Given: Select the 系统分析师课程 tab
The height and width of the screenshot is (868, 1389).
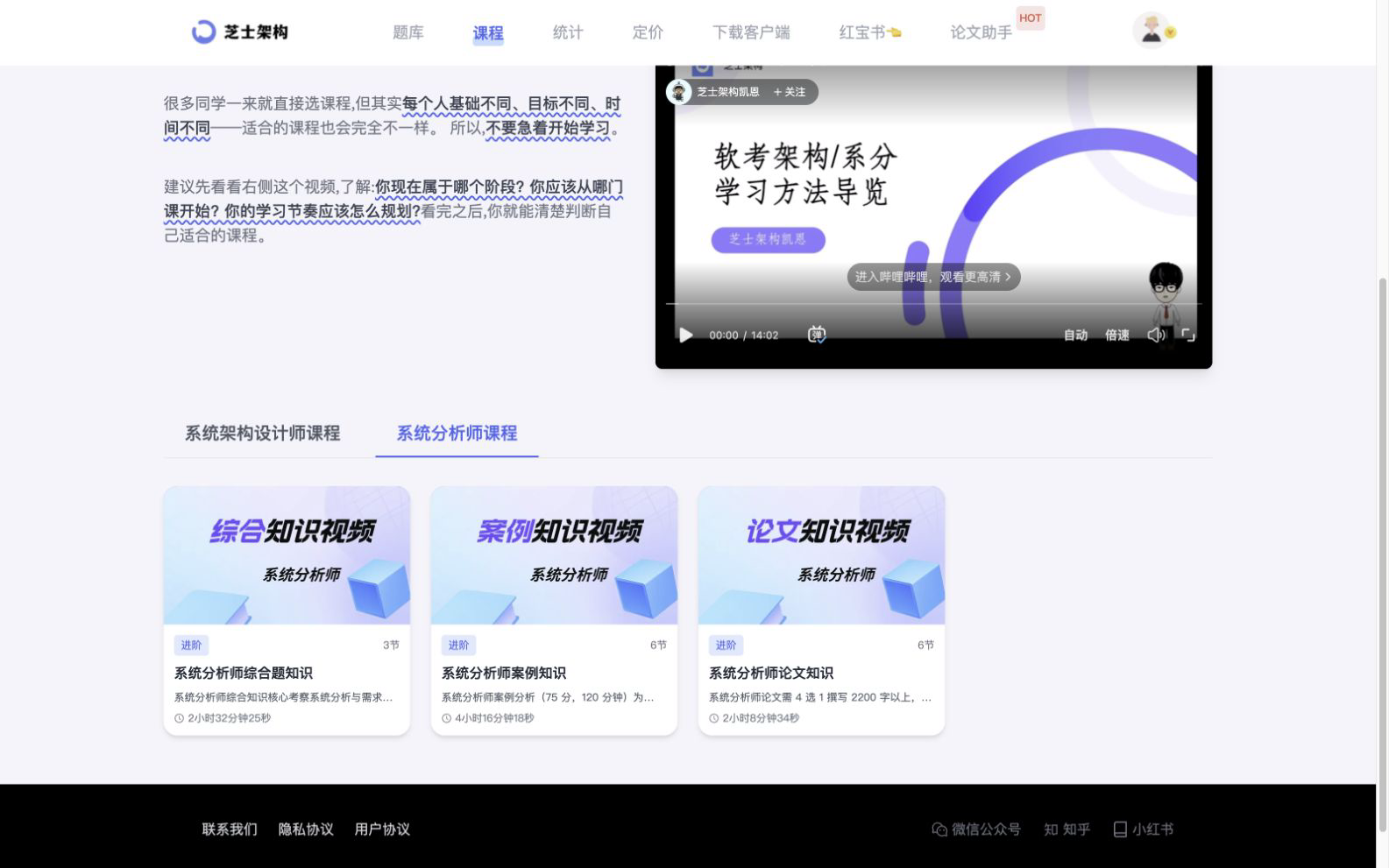Looking at the screenshot, I should (x=457, y=434).
